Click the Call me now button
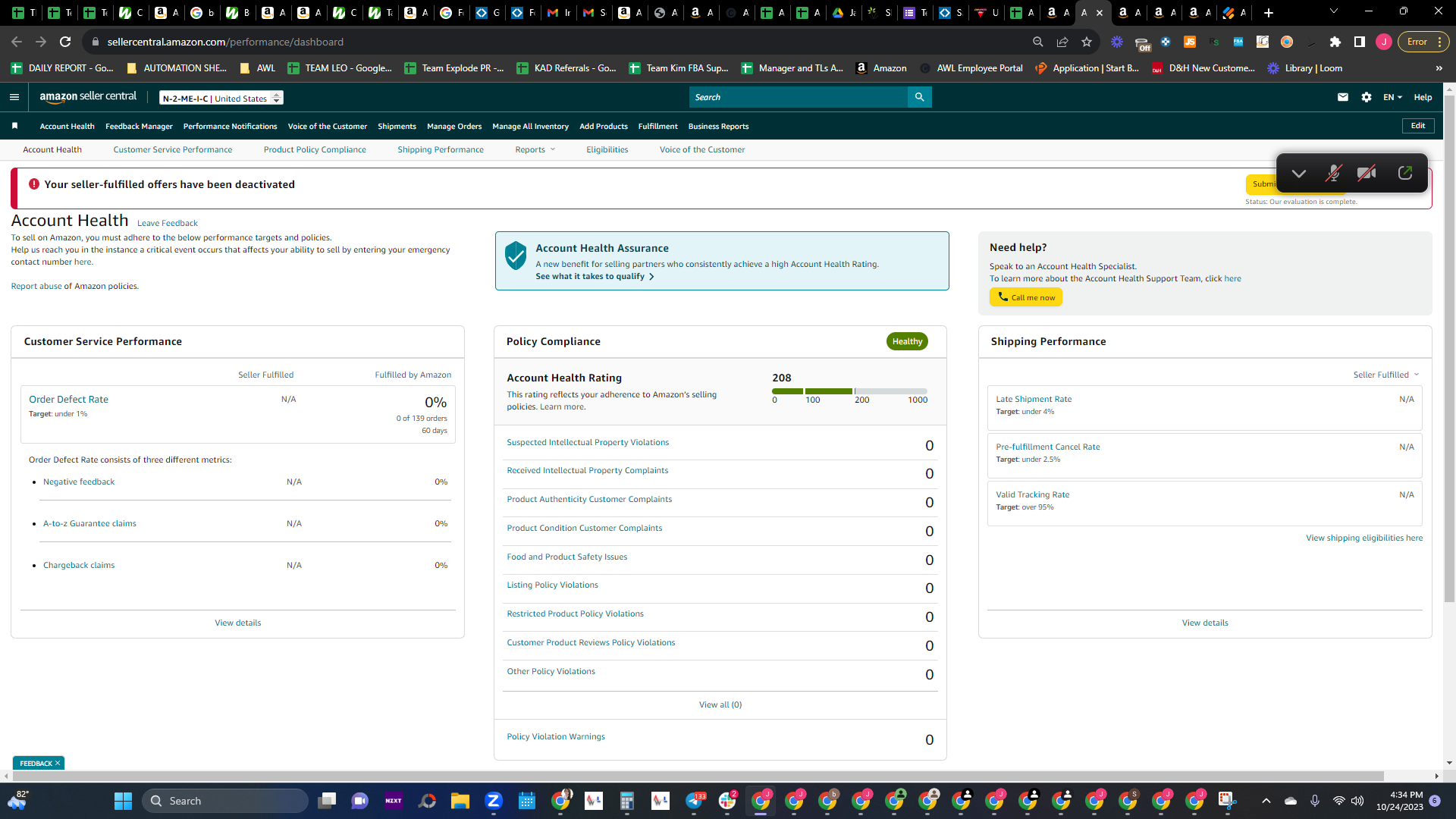Image resolution: width=1456 pixels, height=819 pixels. point(1025,297)
